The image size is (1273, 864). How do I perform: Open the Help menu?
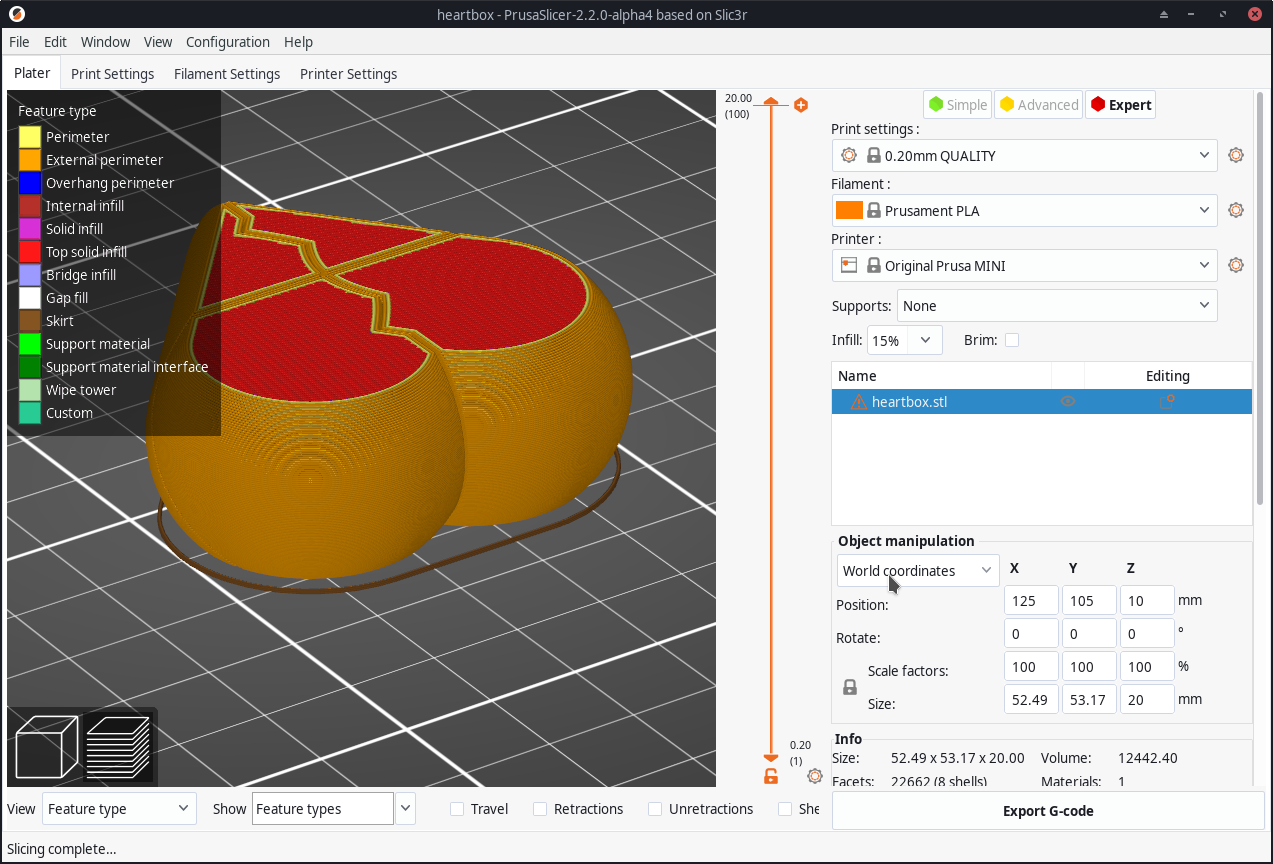(x=298, y=42)
